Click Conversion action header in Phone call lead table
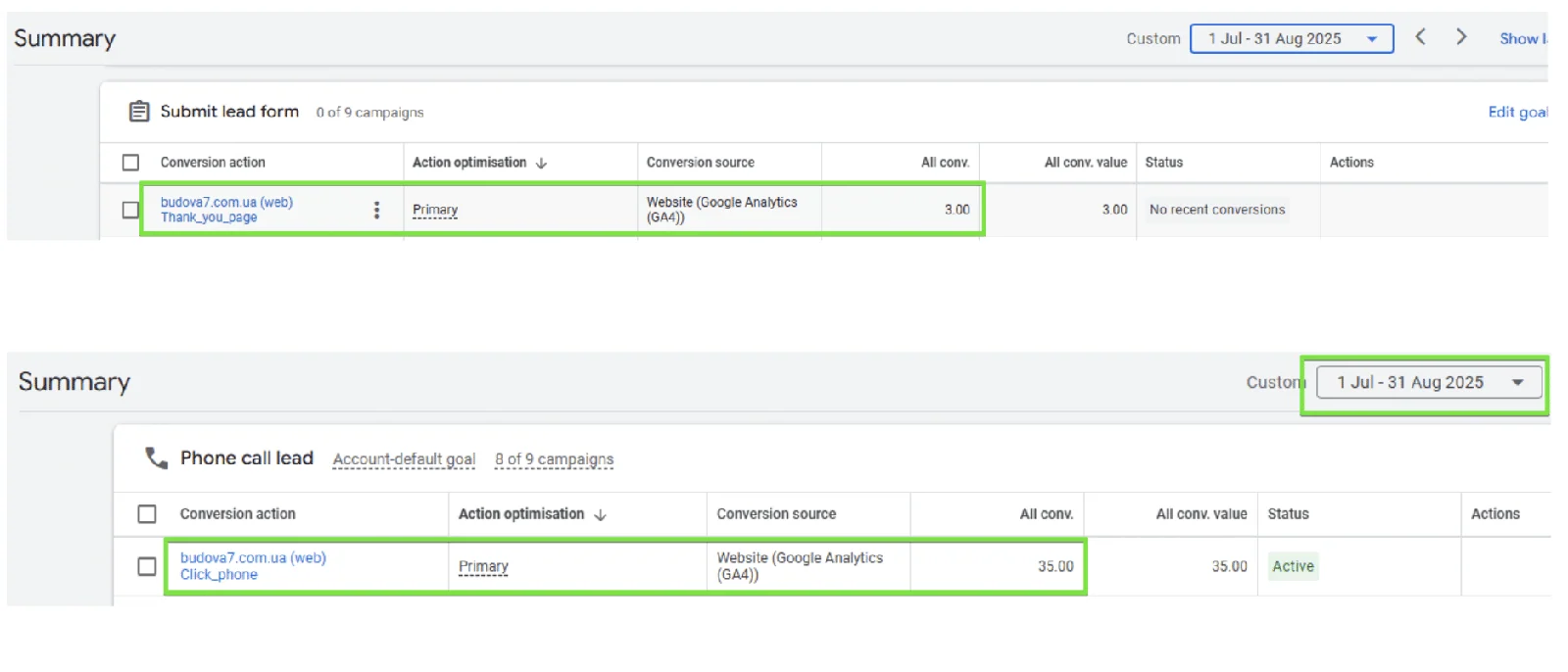This screenshot has width=1568, height=672. coord(237,514)
